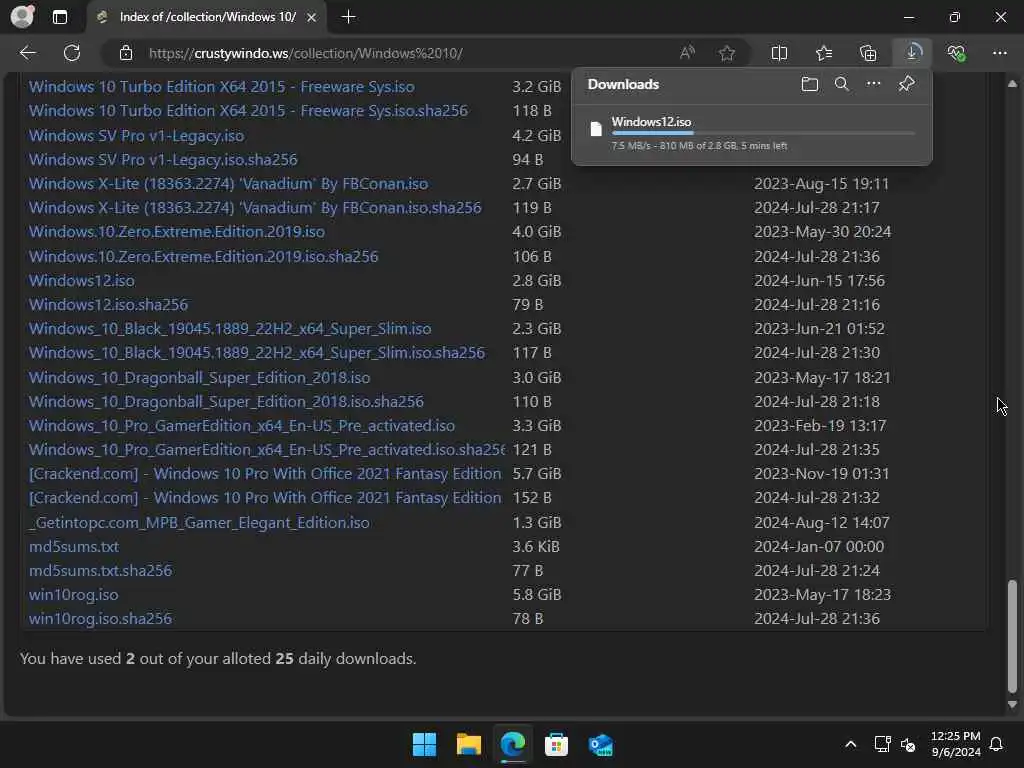This screenshot has height=768, width=1024.
Task: Open Outlook from taskbar
Action: [x=600, y=744]
